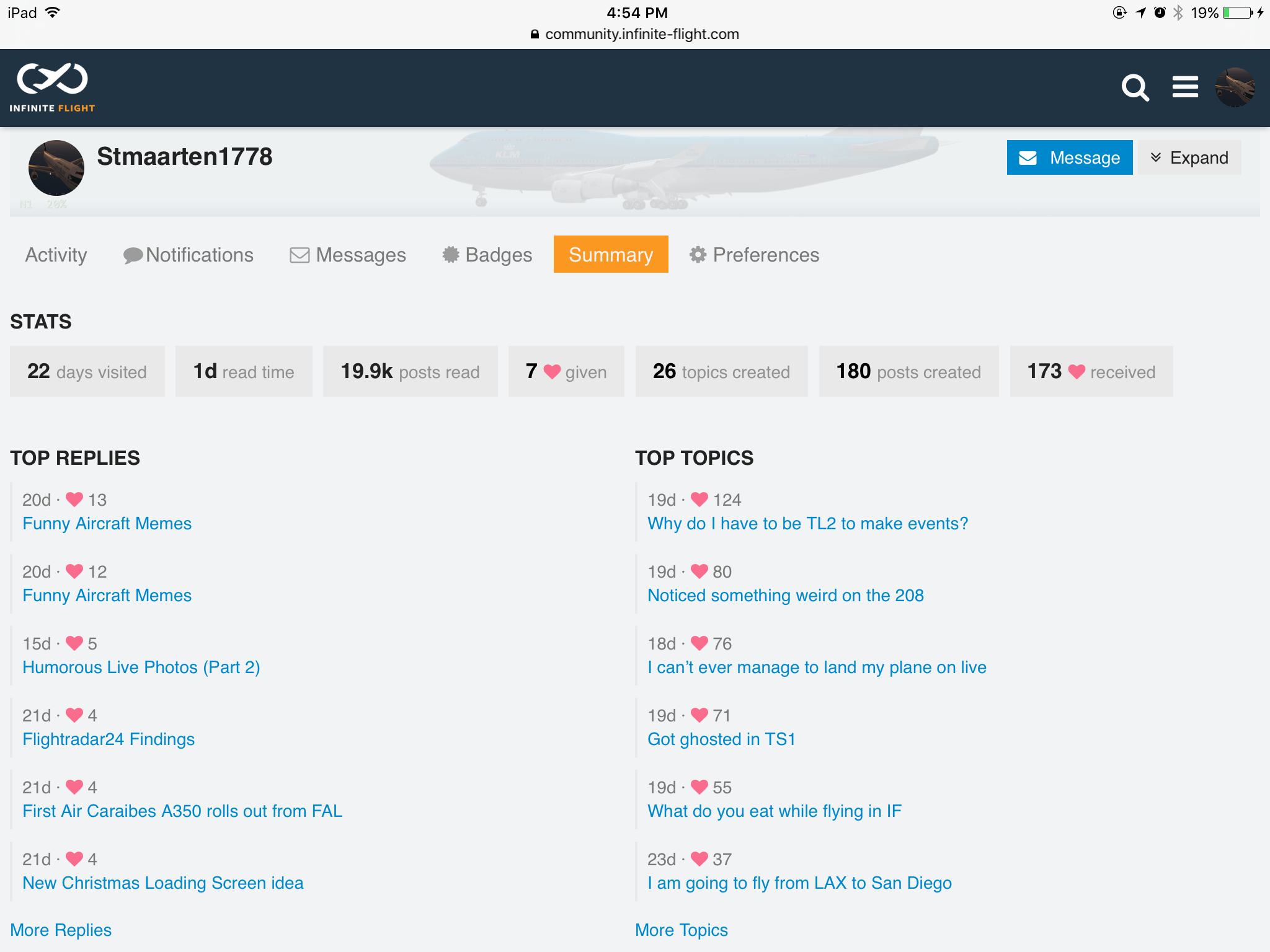The width and height of the screenshot is (1270, 952).
Task: Expand the profile header
Action: (1189, 157)
